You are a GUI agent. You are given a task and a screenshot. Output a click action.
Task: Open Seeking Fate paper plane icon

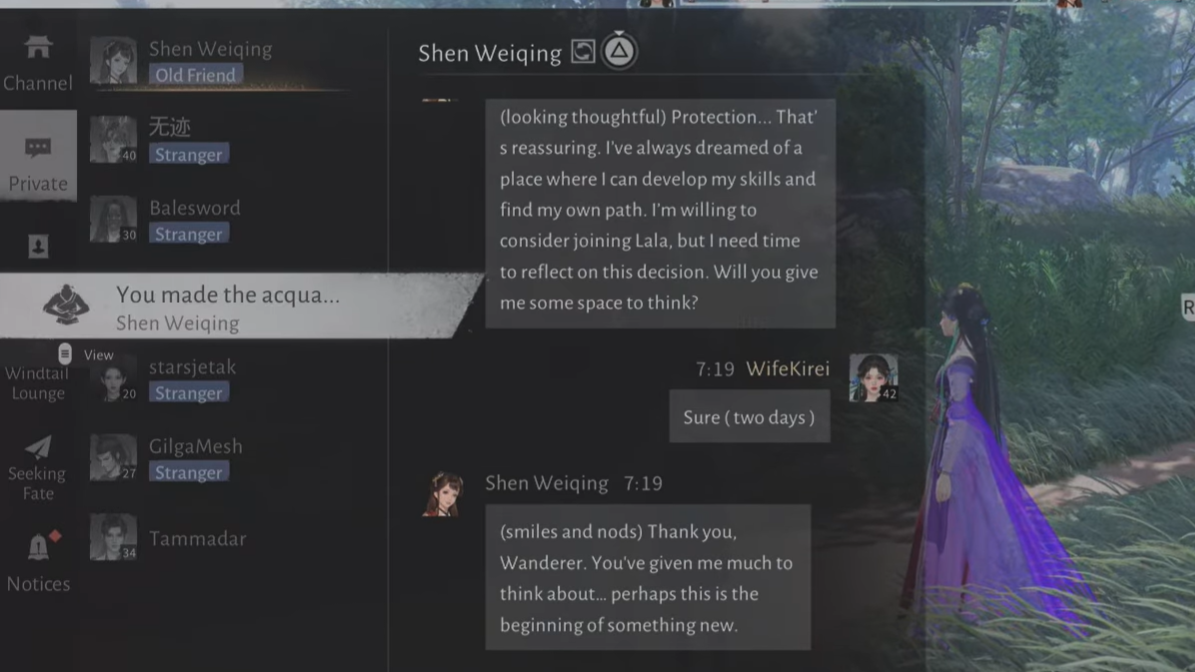tap(38, 446)
